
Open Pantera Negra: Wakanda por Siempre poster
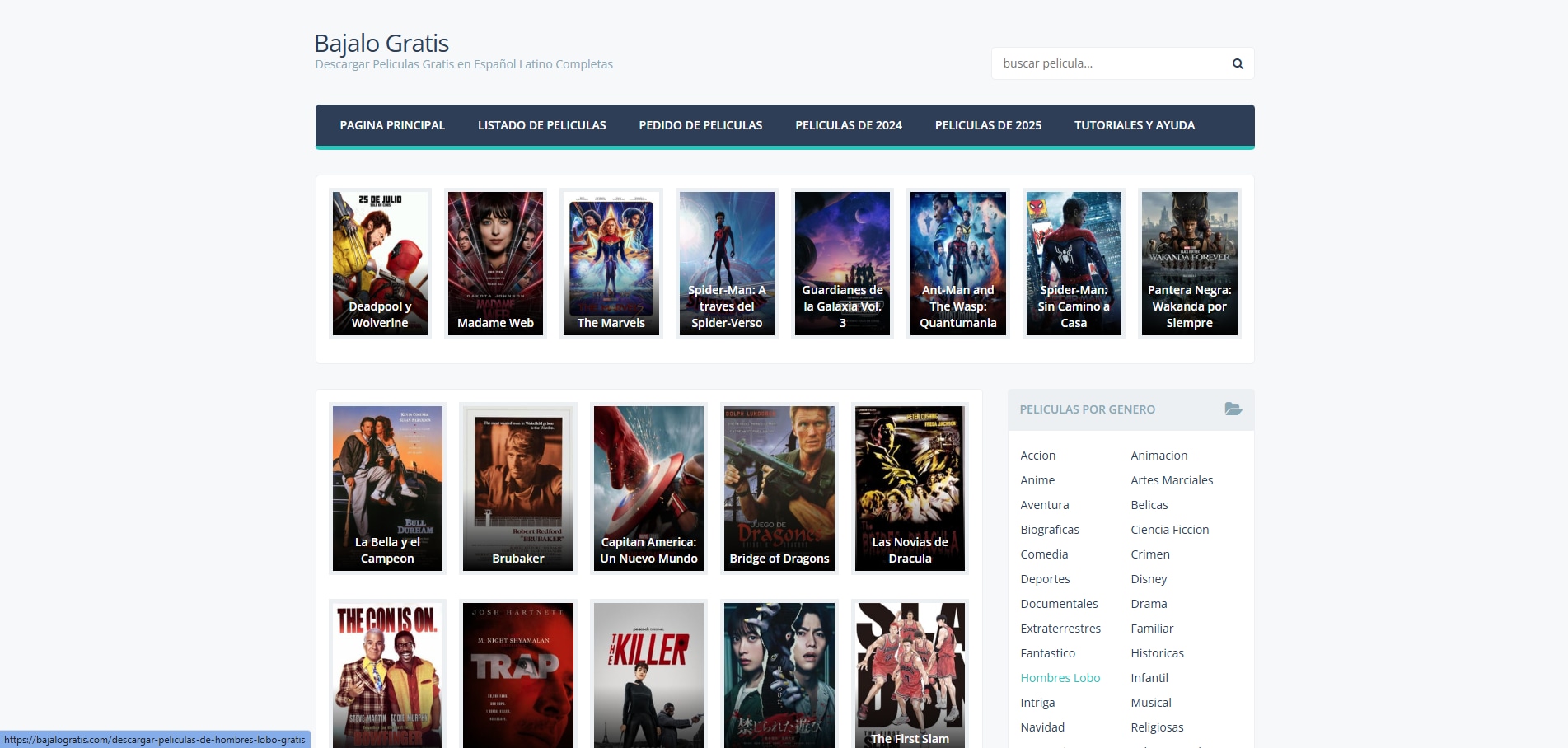(1189, 264)
